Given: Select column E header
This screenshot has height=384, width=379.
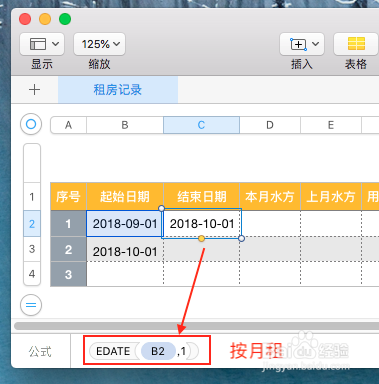Looking at the screenshot, I should pyautogui.click(x=331, y=125).
